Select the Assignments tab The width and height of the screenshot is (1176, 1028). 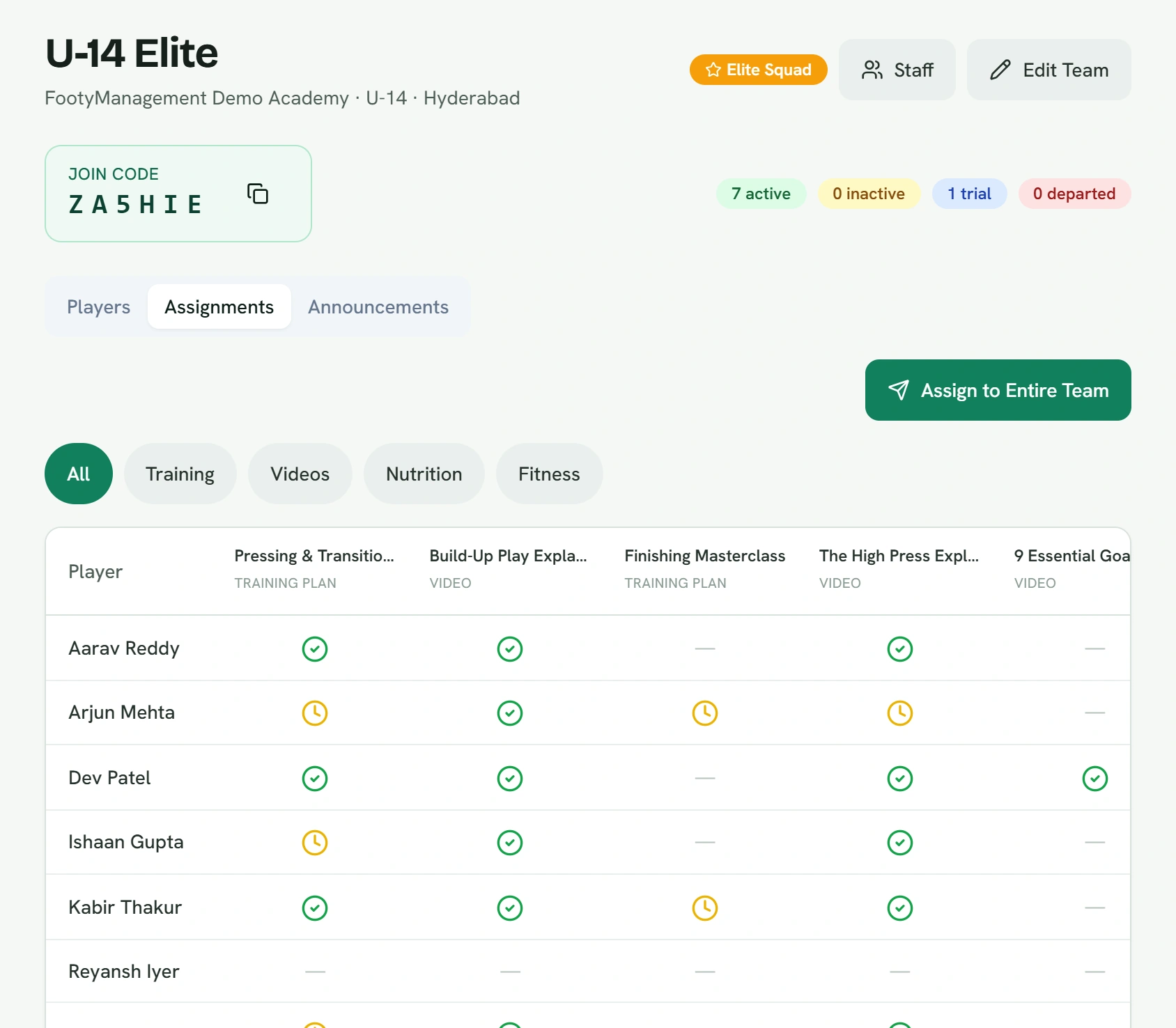point(219,306)
